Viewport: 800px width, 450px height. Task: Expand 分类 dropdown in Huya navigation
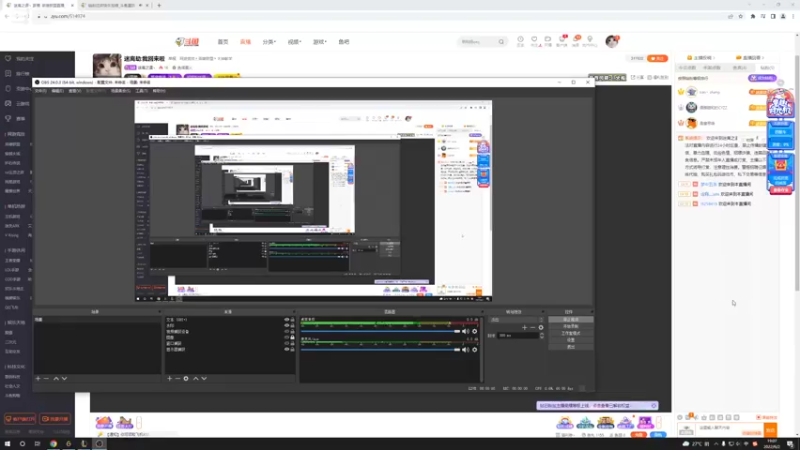tap(269, 42)
